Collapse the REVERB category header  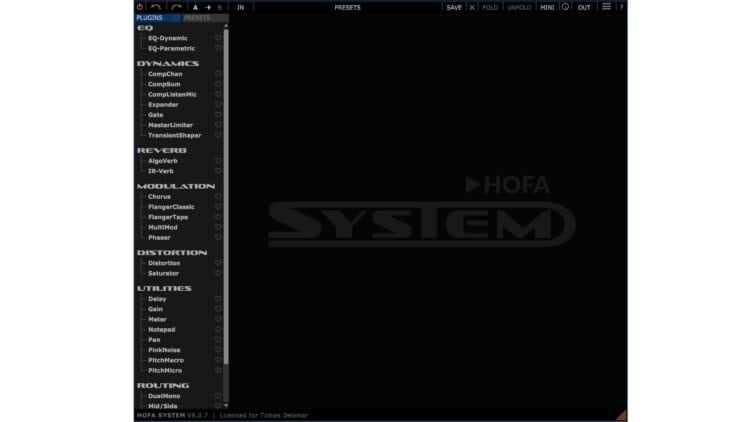pyautogui.click(x=162, y=151)
